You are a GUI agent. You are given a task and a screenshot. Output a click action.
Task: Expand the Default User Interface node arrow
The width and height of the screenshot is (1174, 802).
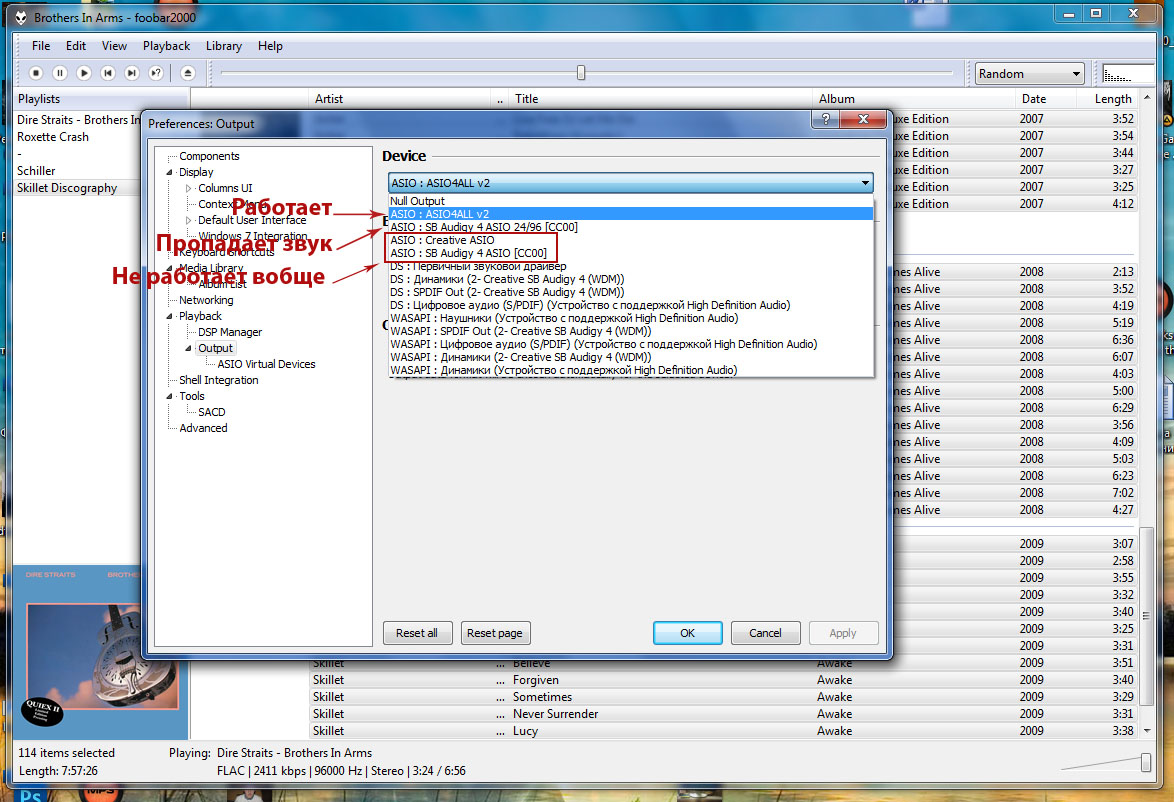(189, 220)
